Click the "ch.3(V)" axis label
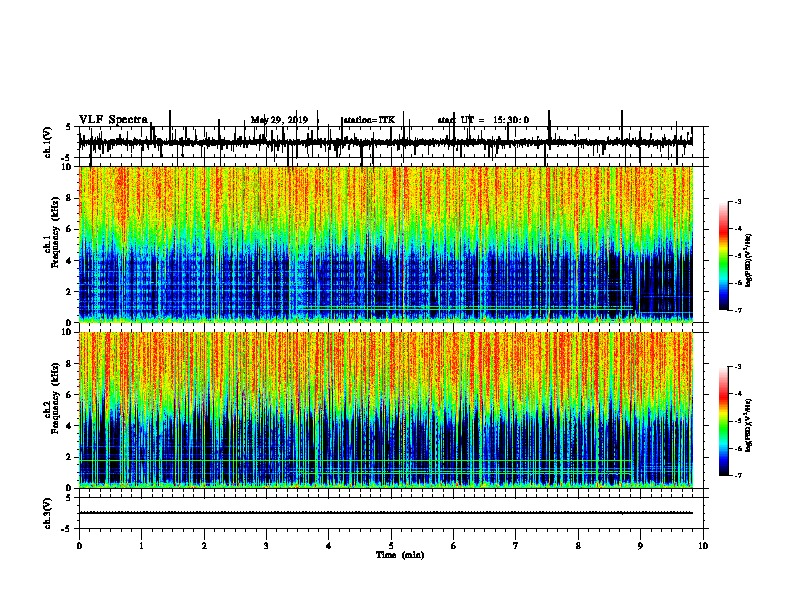The image size is (792, 612). [x=48, y=513]
